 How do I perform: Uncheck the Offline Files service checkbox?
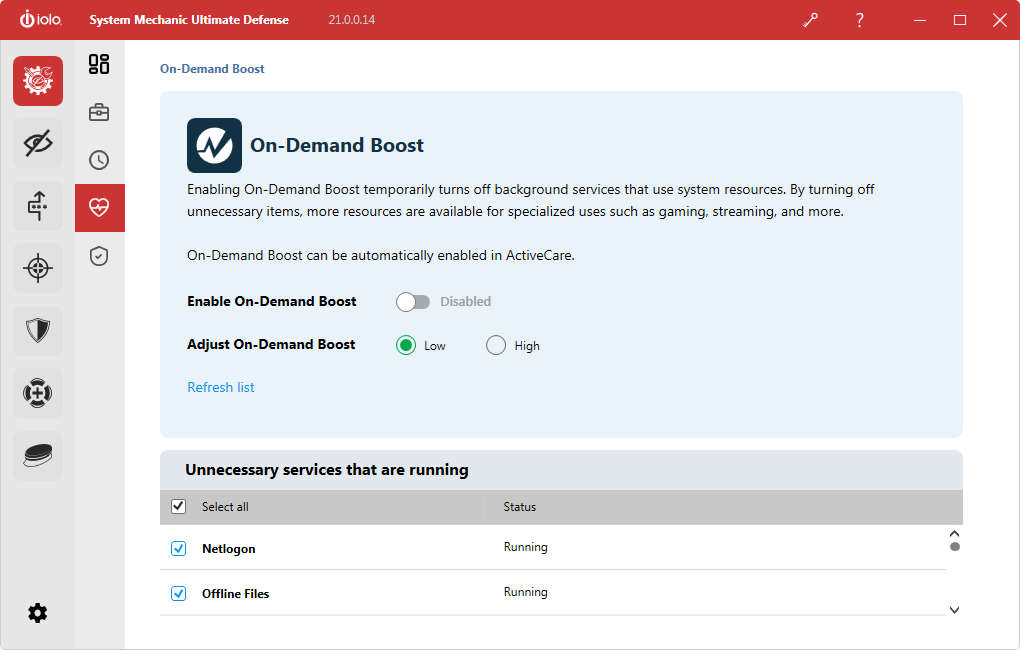pos(178,593)
